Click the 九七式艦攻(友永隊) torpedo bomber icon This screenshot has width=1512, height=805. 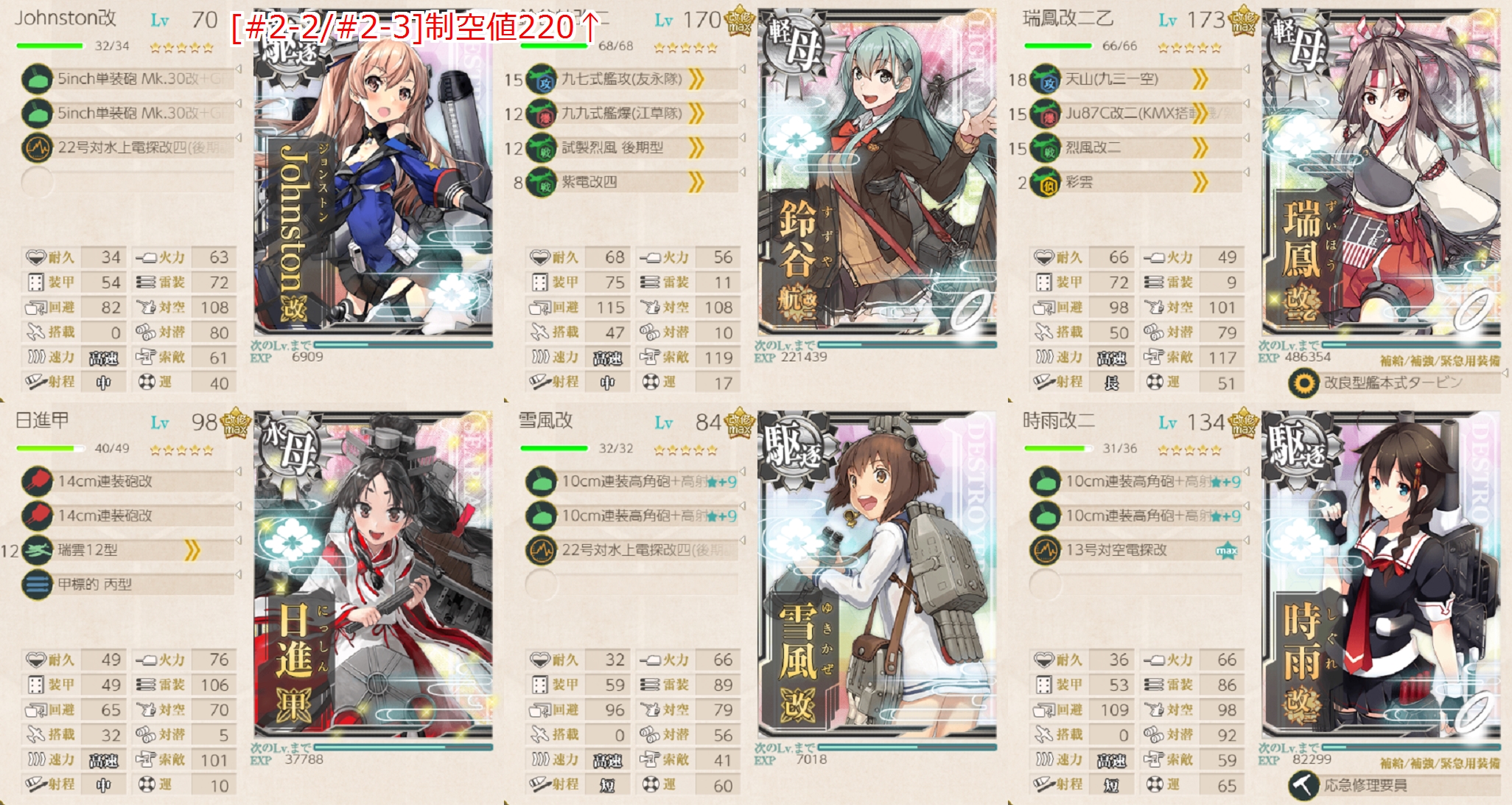click(541, 79)
